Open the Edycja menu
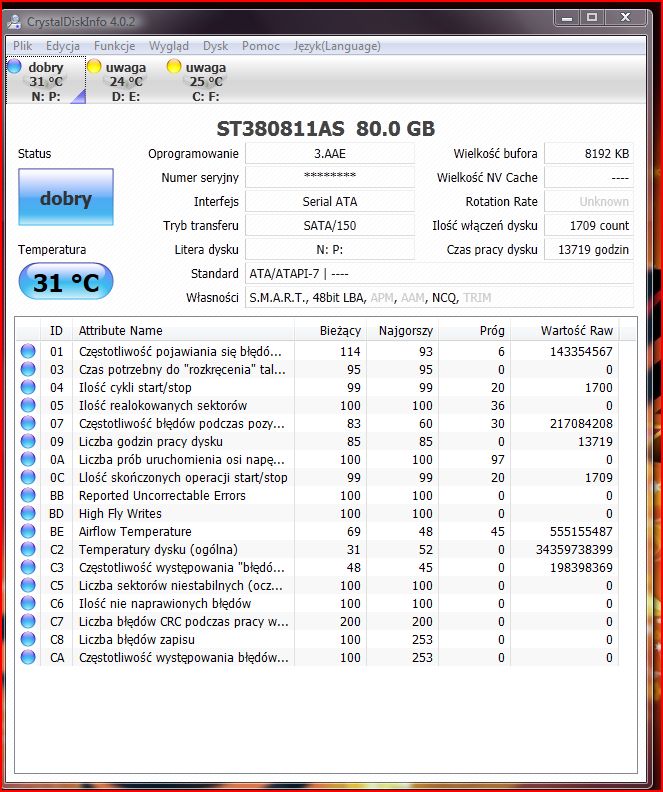Viewport: 663px width, 792px height. click(x=63, y=46)
